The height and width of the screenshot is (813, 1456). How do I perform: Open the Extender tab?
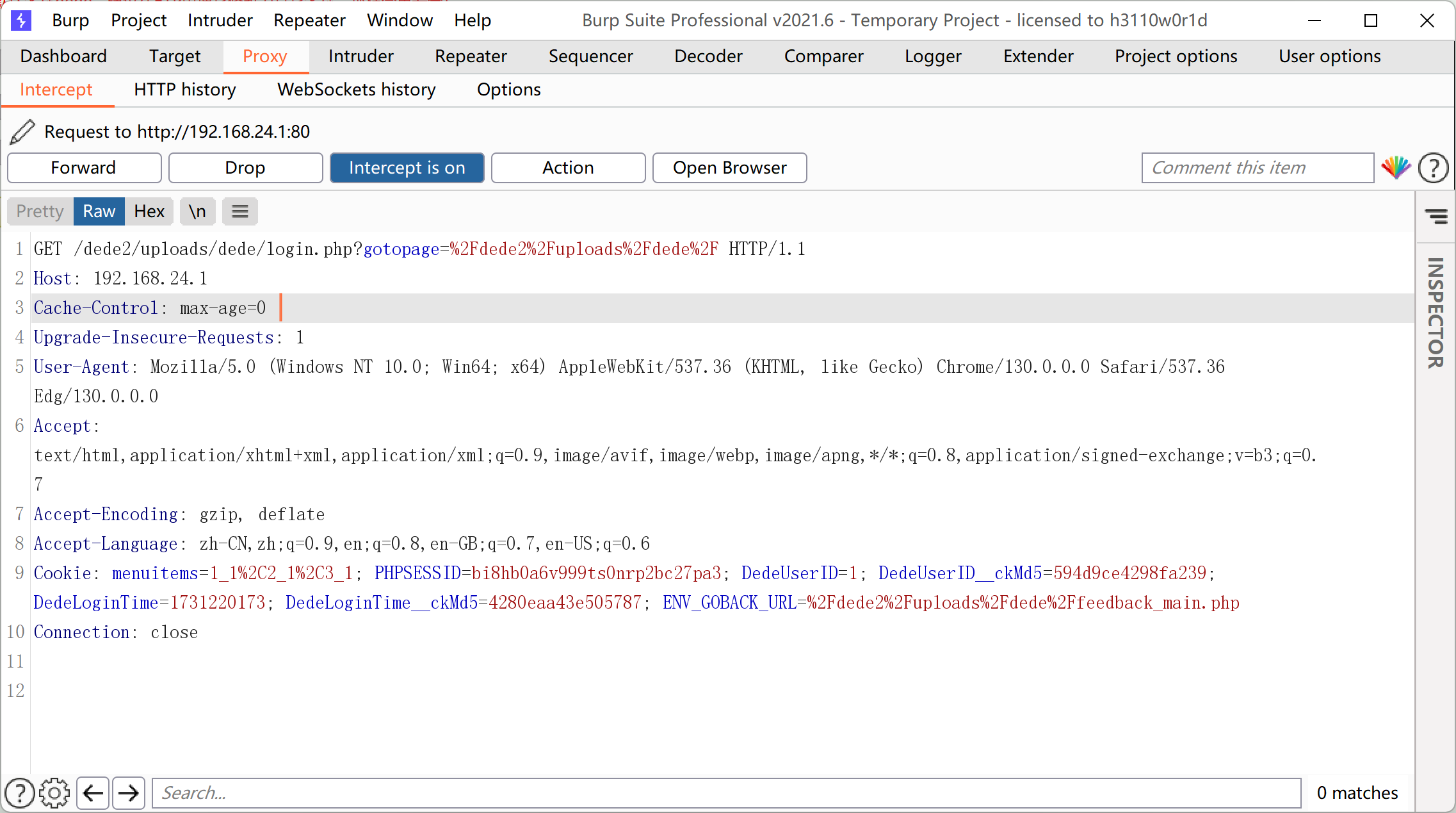pos(1039,56)
